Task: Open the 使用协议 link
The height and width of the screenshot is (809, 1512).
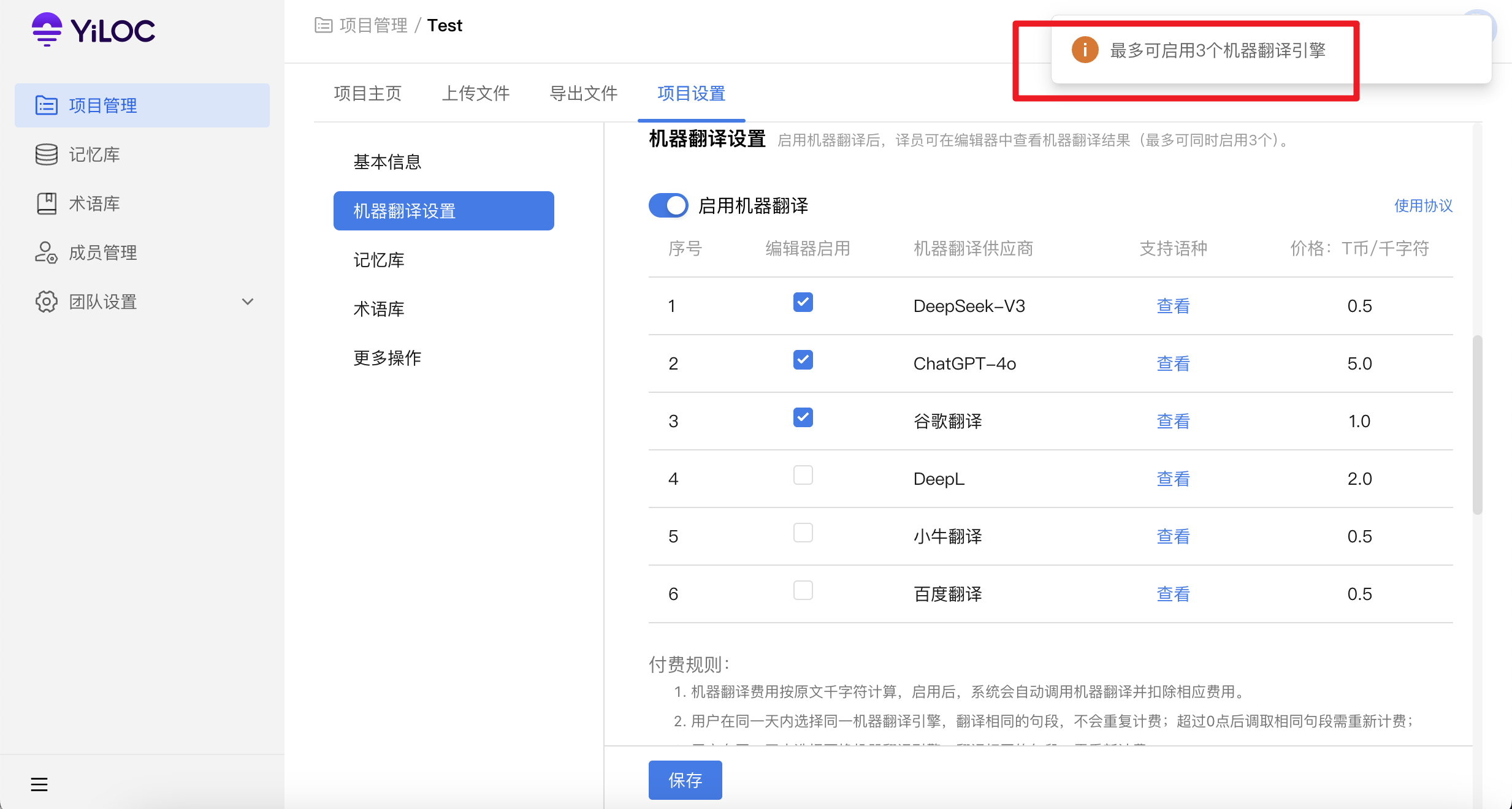Action: [x=1424, y=205]
